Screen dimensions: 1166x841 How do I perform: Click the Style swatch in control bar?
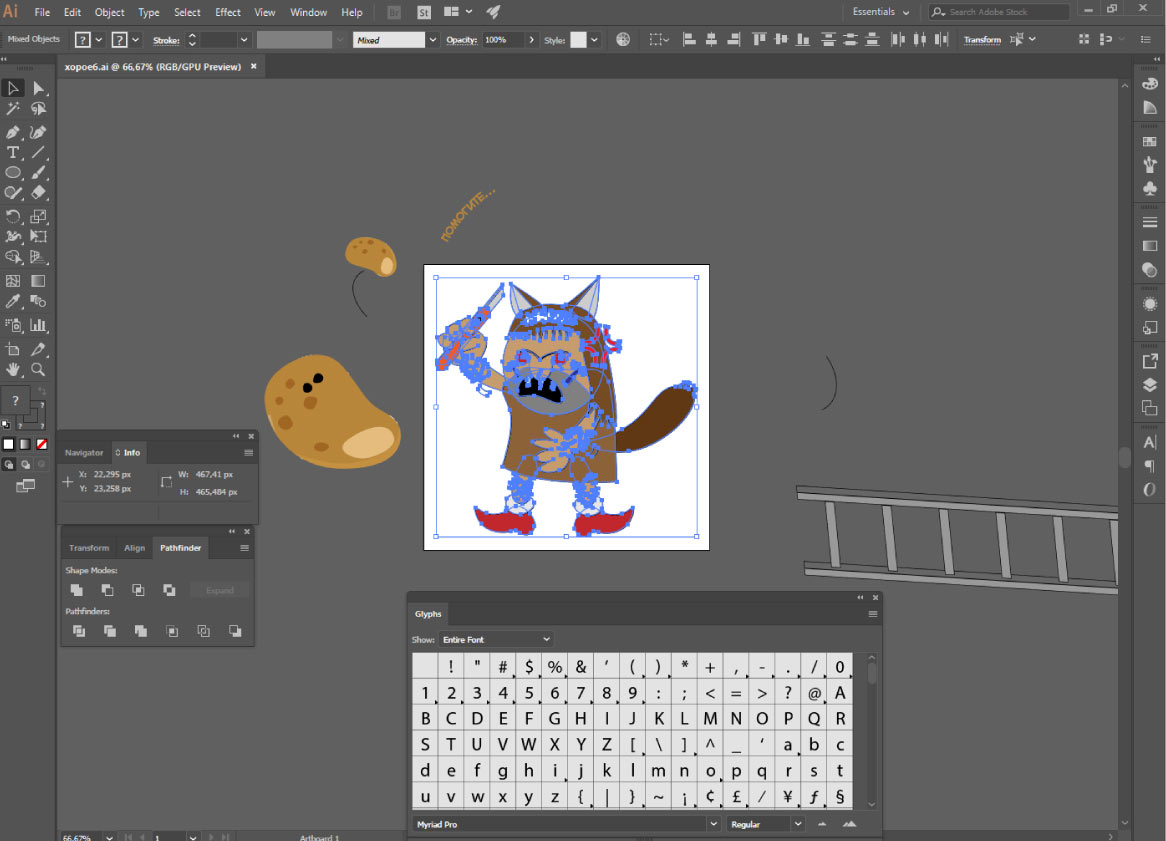point(578,40)
